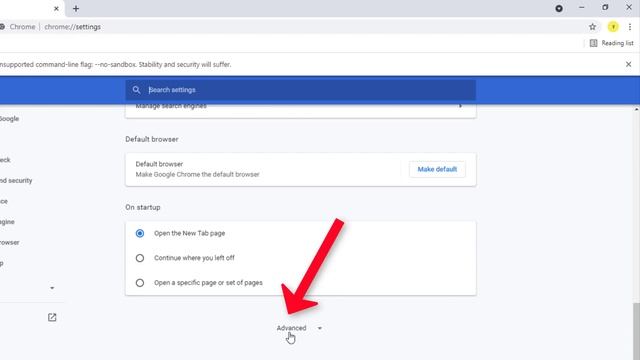Restore down the Chrome window

(x=605, y=8)
